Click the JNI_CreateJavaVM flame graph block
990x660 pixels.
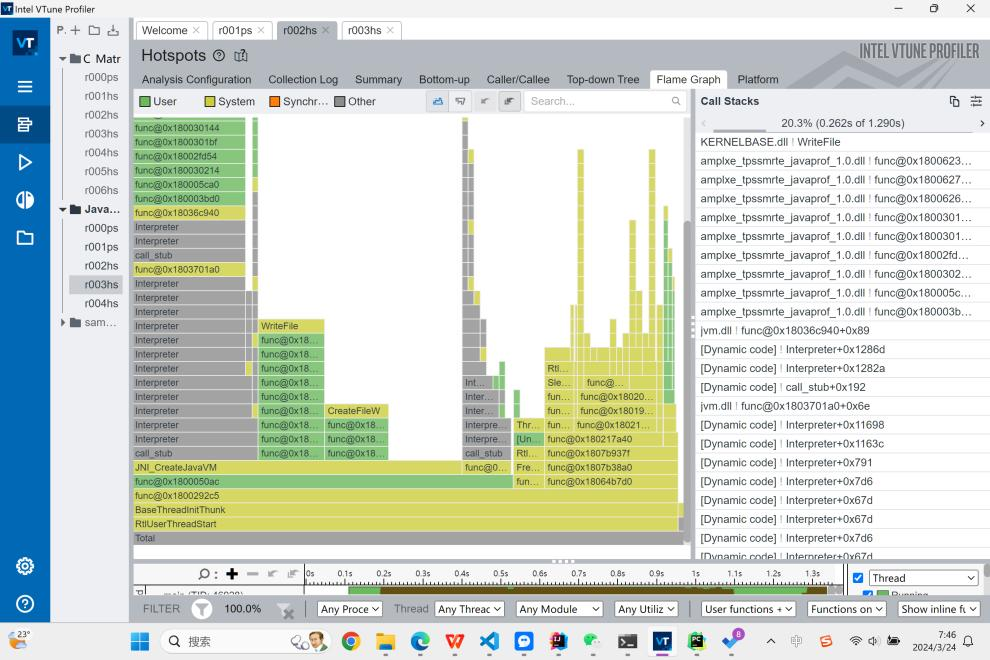[x=297, y=467]
